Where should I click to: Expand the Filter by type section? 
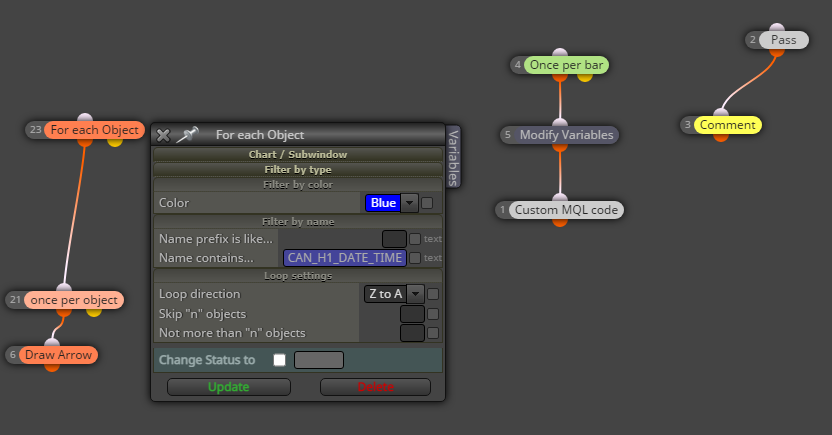pyautogui.click(x=298, y=170)
